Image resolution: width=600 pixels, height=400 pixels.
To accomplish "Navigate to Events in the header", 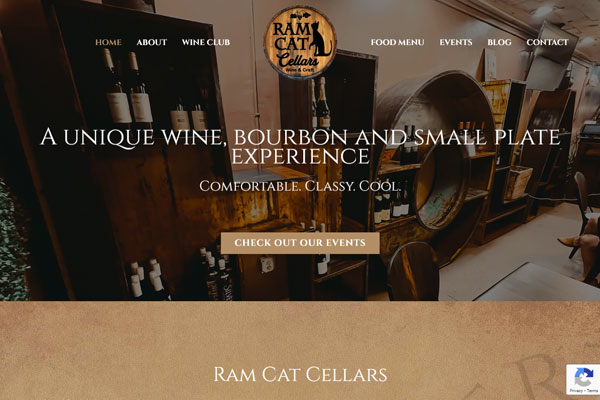I will (456, 42).
